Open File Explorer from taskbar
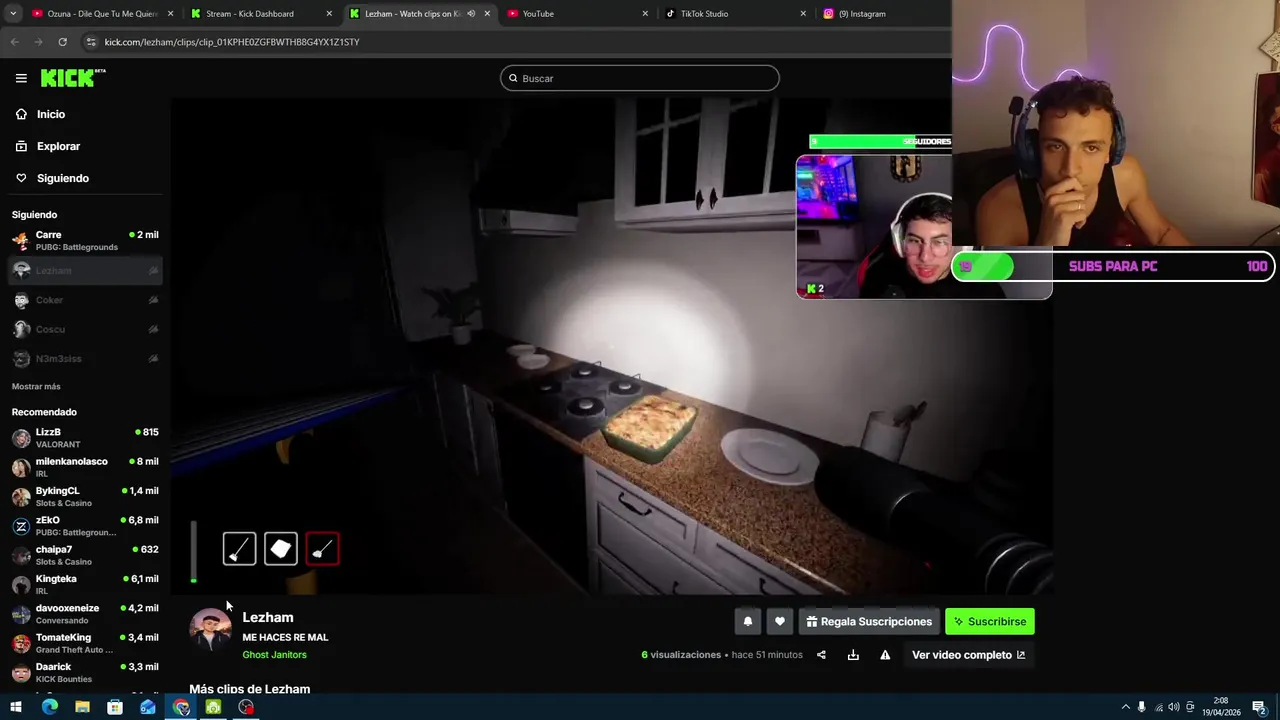 click(82, 707)
